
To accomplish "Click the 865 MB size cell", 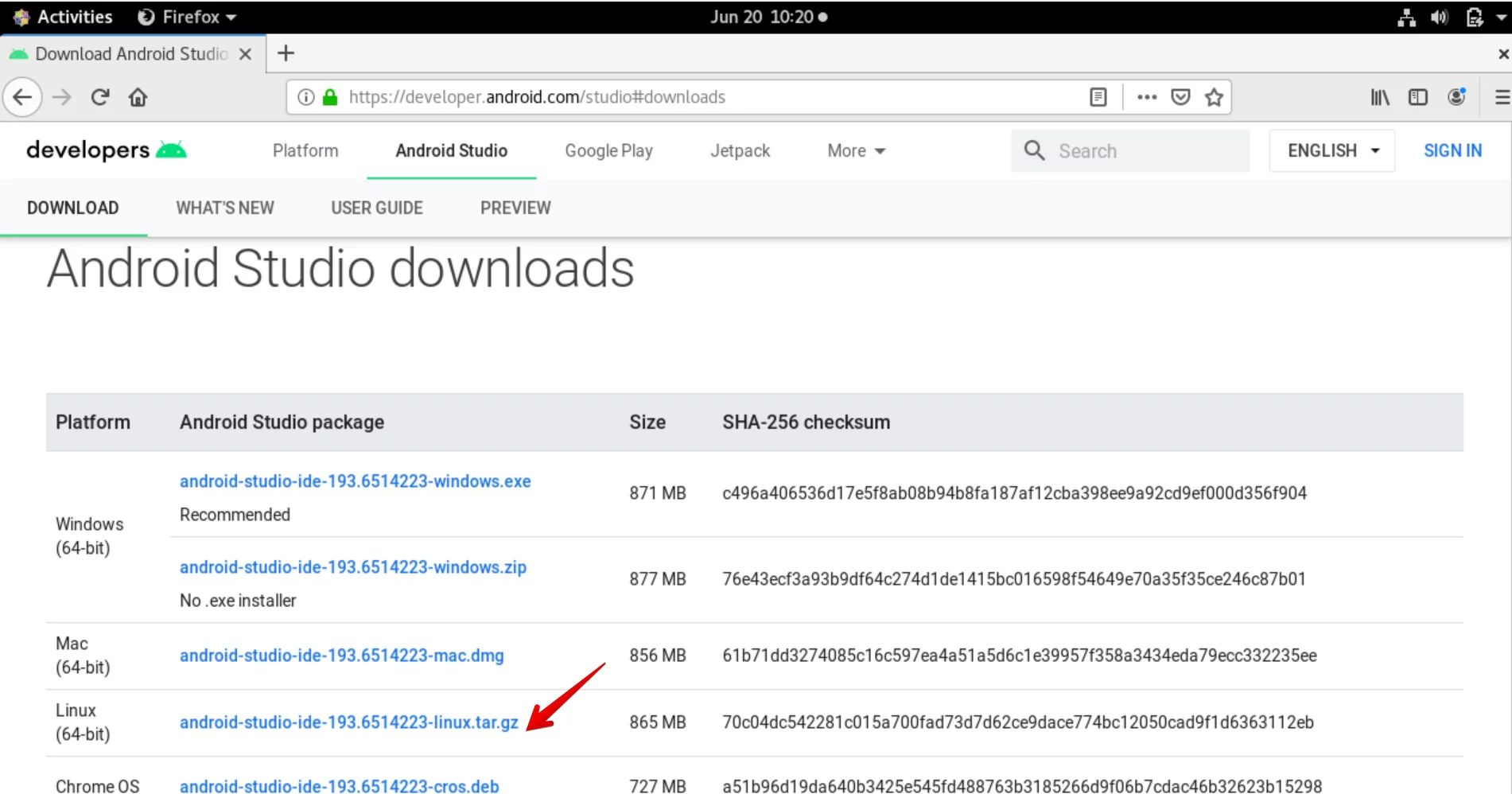I will (657, 722).
